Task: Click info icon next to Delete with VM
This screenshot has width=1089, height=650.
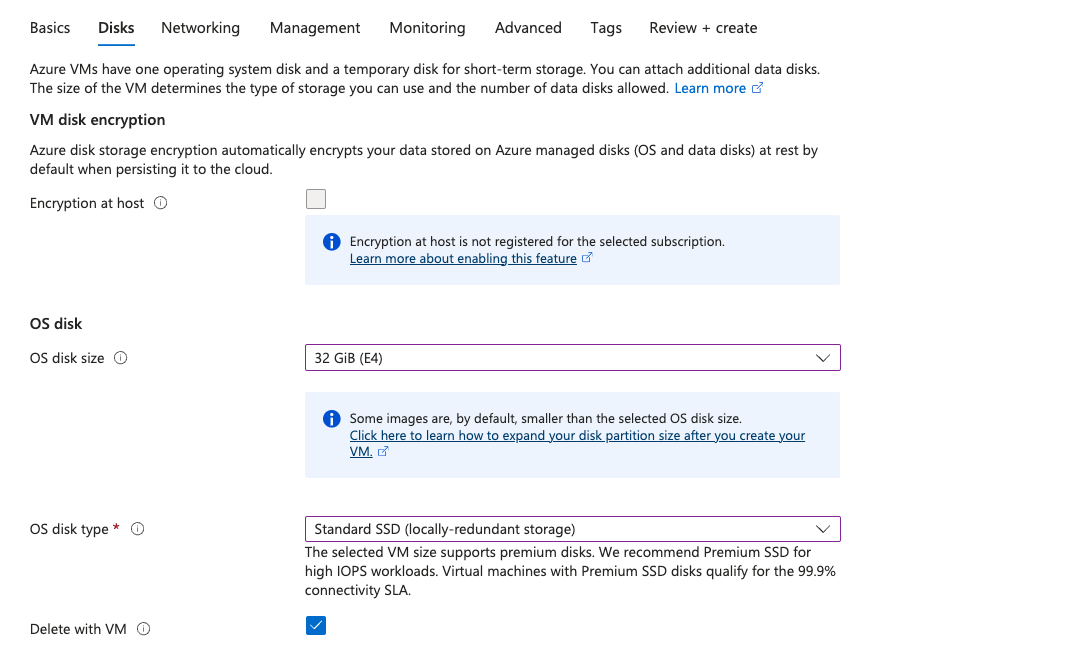Action: 143,629
